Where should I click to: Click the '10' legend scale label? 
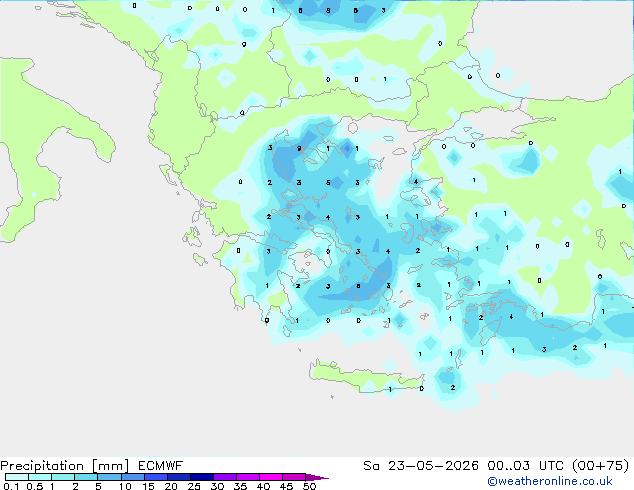pos(125,486)
